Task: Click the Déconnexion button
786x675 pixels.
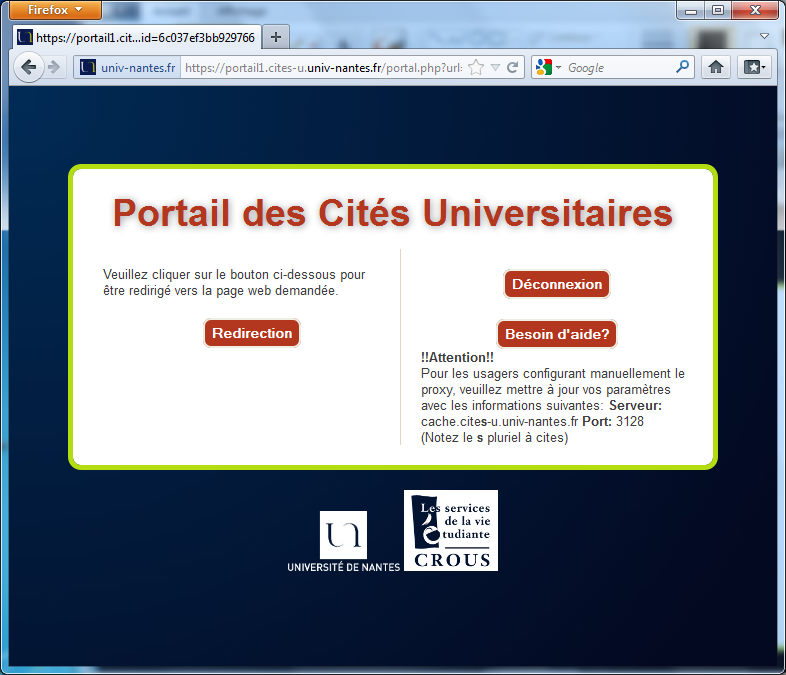Action: (x=557, y=284)
